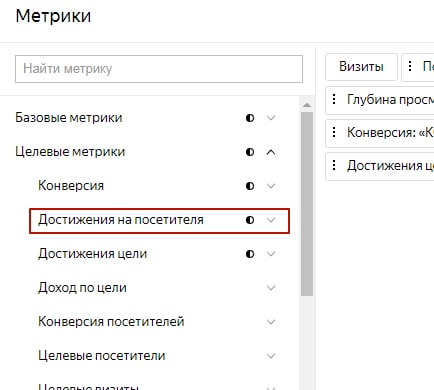Click the half-circle icon beside Целевые метрики
Screen dimensions: 434x390
pyautogui.click(x=250, y=152)
